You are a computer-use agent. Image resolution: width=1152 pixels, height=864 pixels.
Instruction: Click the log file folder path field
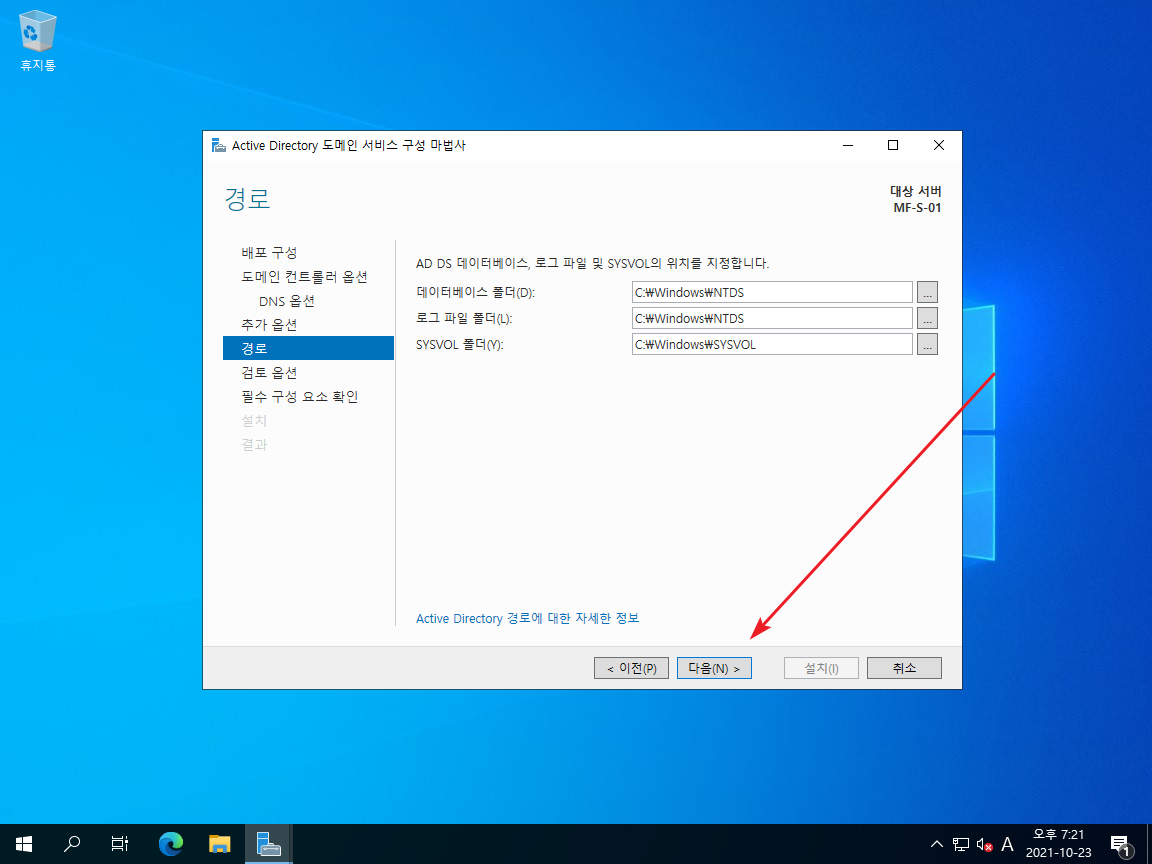(772, 318)
